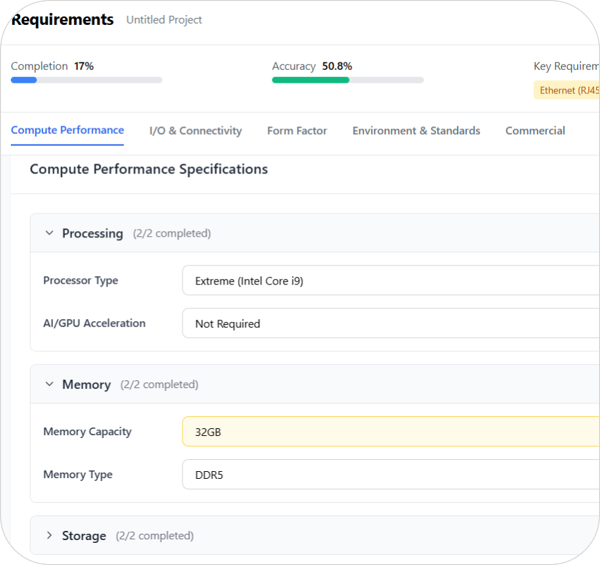The image size is (600, 565).
Task: Click the Memory section title text
Action: [x=86, y=385]
